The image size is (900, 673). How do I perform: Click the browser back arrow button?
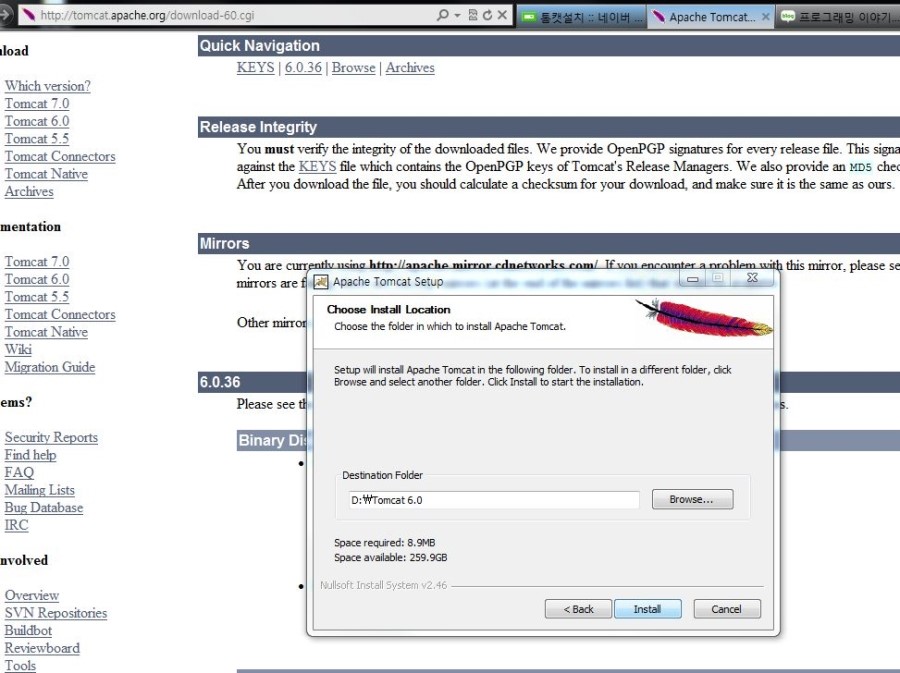pos(5,15)
